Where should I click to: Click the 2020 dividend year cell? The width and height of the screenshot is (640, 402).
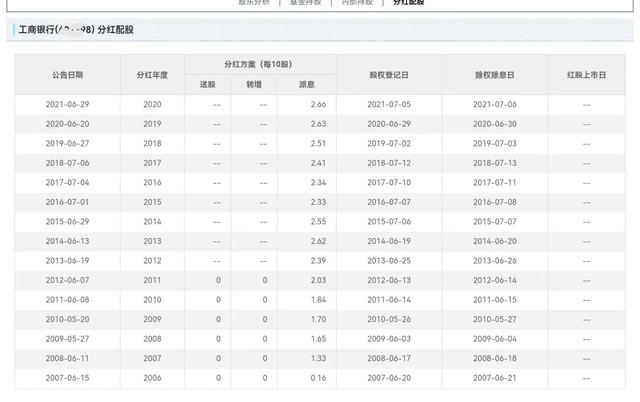[152, 104]
